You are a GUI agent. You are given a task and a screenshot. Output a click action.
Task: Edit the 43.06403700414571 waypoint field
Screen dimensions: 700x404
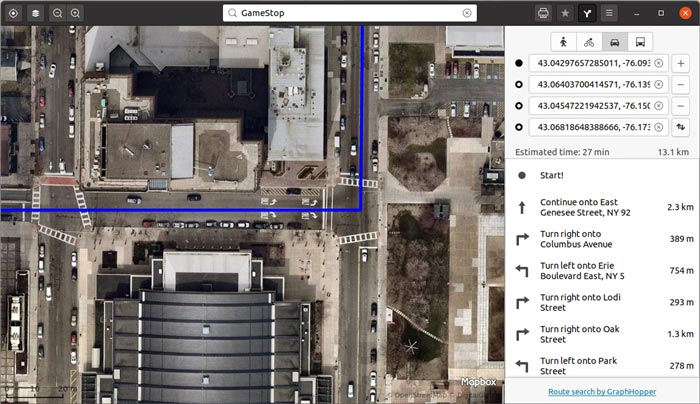599,84
